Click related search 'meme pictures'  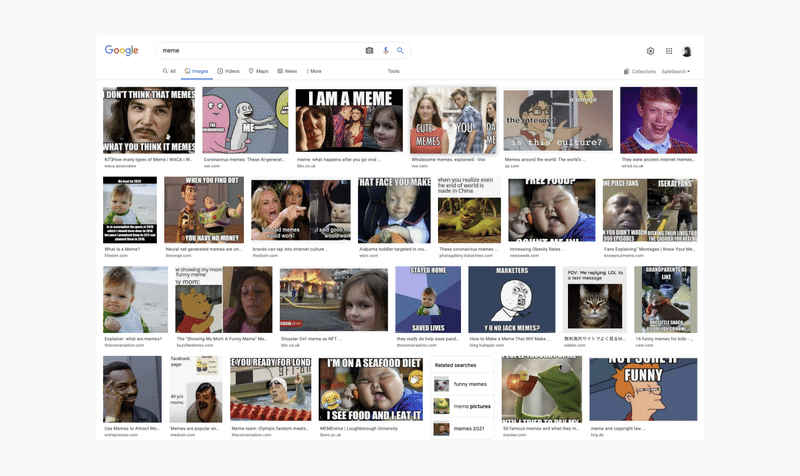[x=462, y=406]
